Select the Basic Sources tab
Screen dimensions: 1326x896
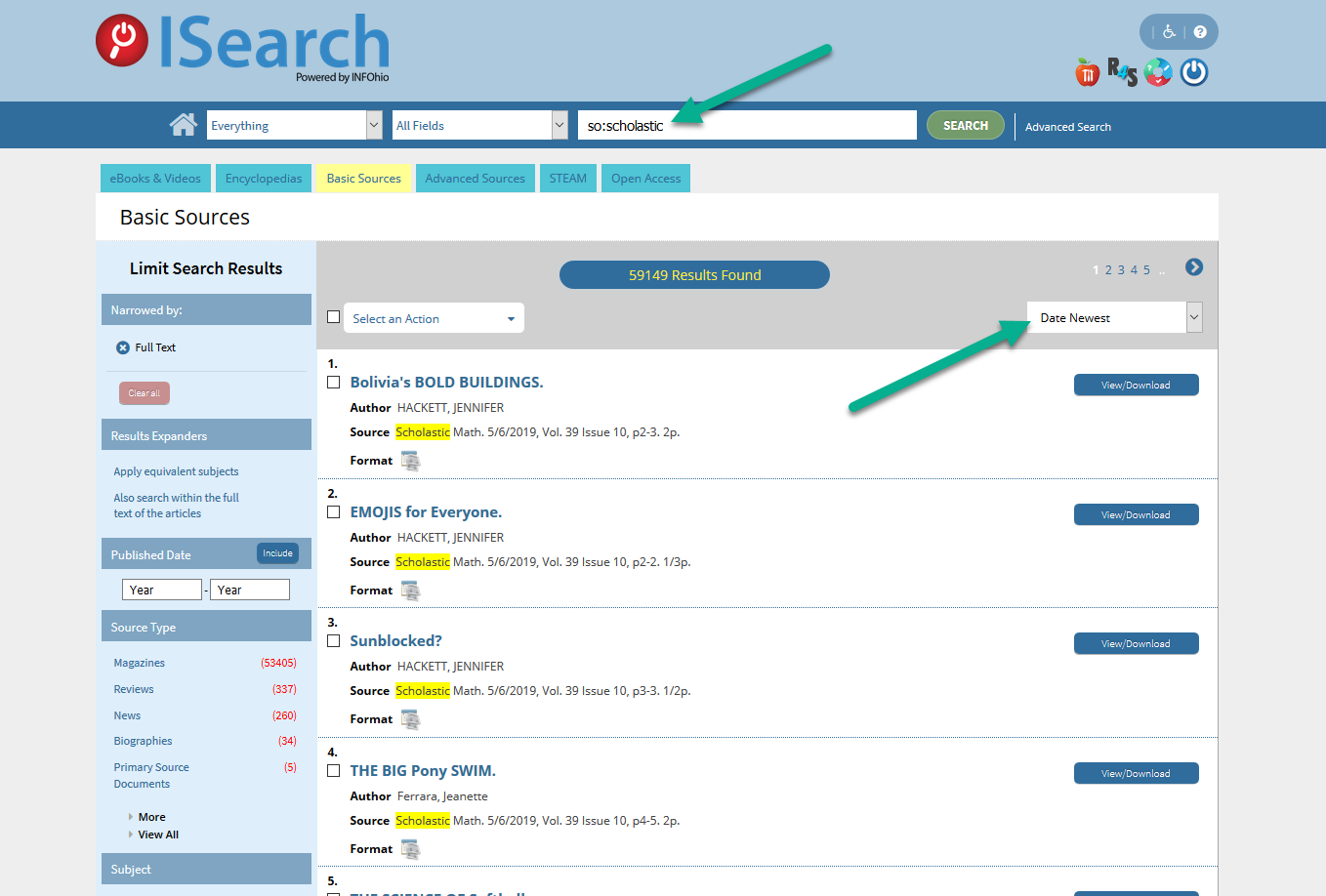pos(363,179)
